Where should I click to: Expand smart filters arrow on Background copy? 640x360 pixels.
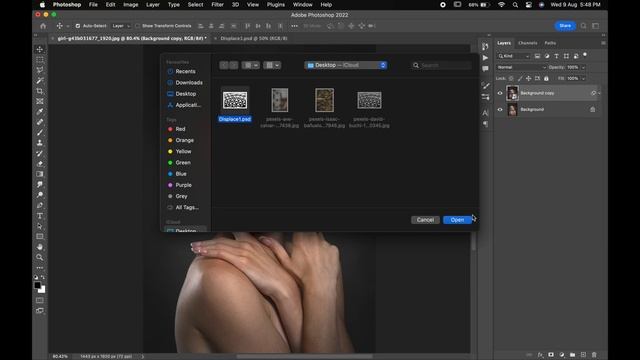(x=599, y=93)
